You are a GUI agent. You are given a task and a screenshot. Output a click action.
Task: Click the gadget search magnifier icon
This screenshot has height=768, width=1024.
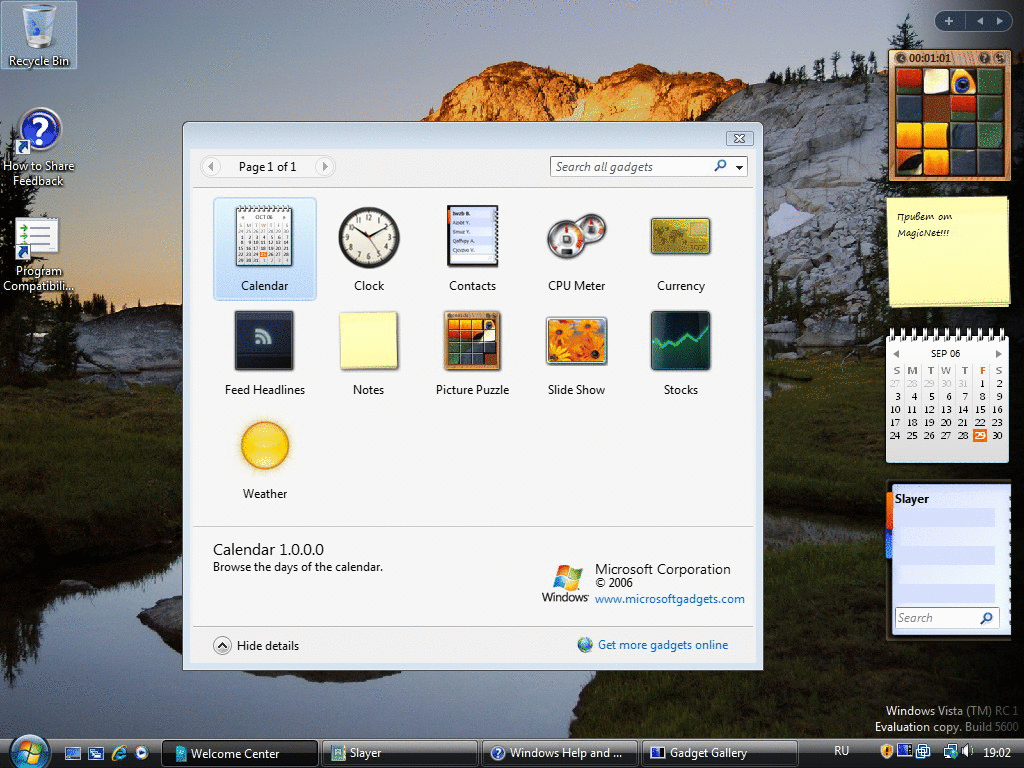(720, 166)
